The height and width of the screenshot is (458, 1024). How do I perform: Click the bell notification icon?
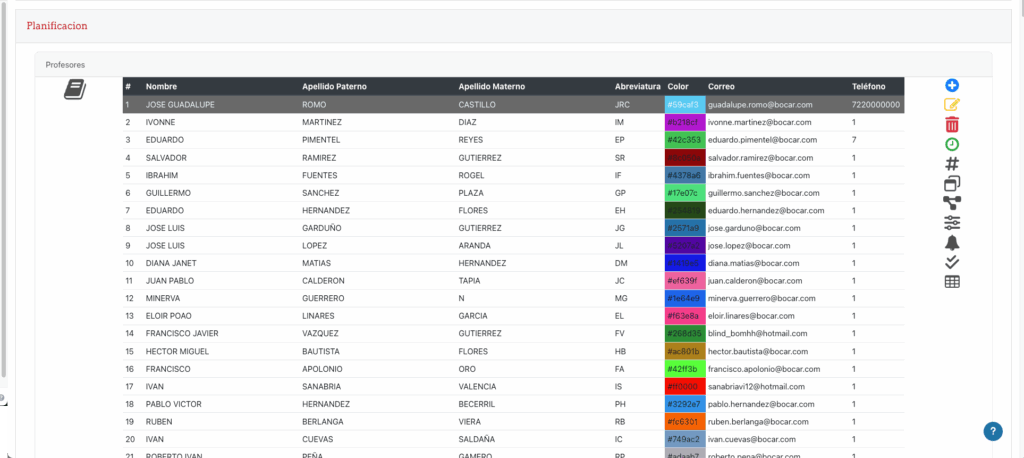(x=952, y=242)
